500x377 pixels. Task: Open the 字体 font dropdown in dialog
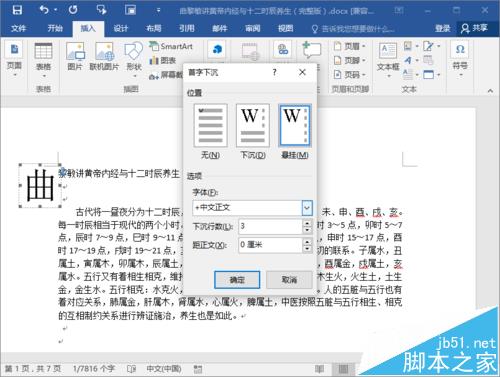[307, 208]
